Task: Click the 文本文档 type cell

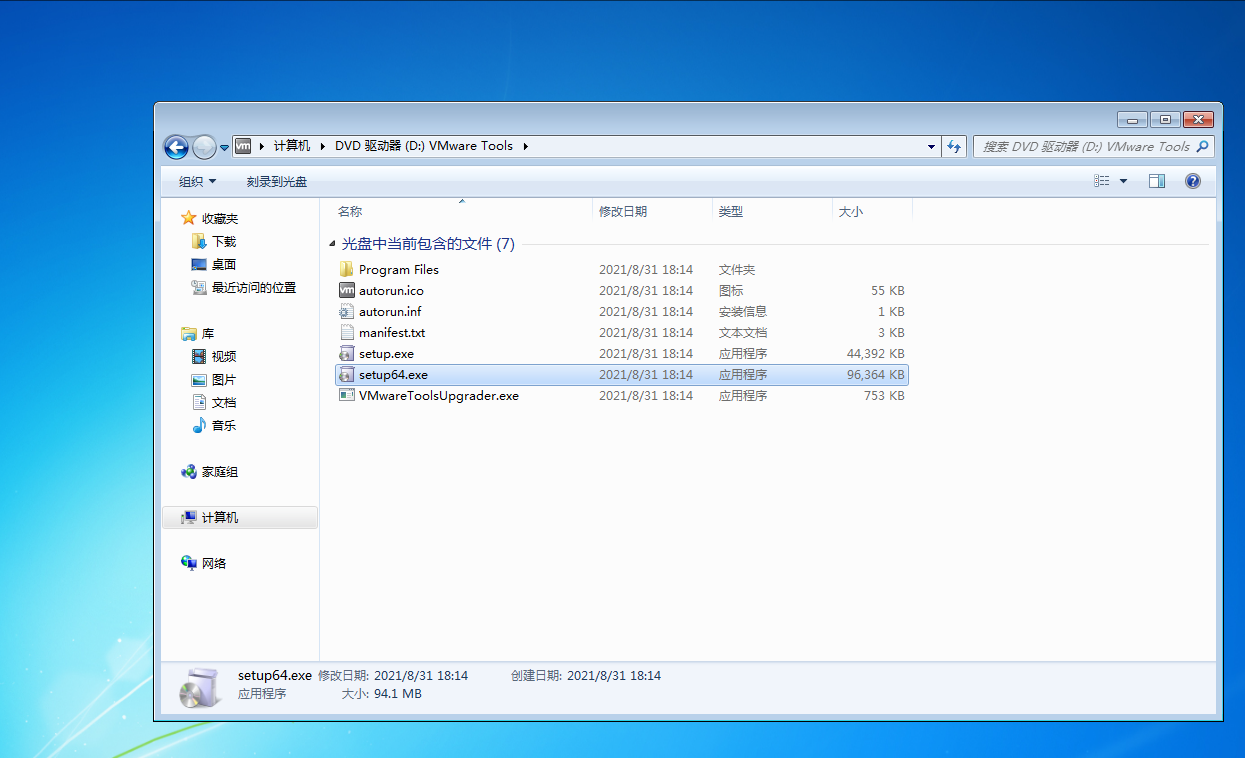Action: [743, 332]
